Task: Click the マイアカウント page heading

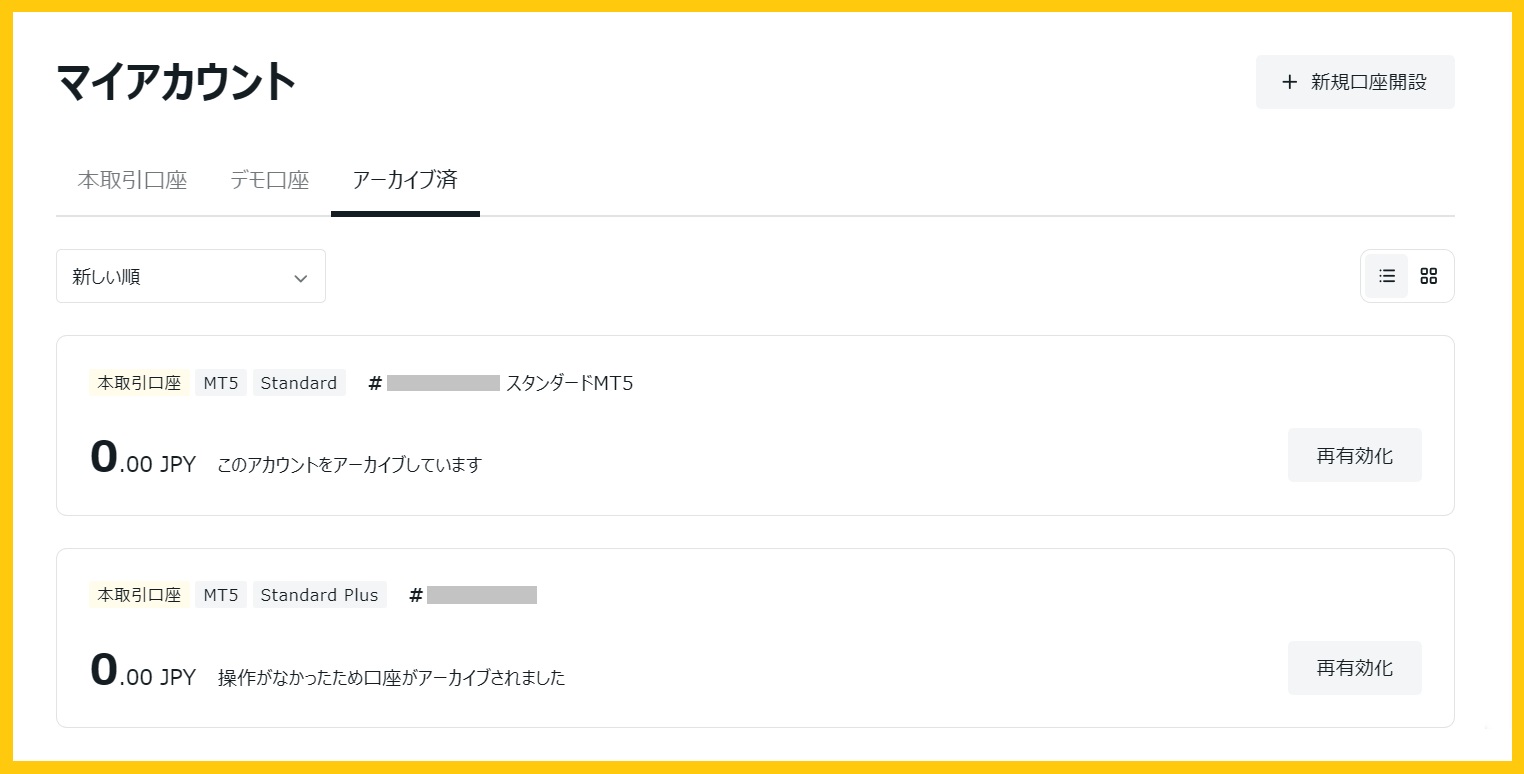Action: [x=176, y=82]
